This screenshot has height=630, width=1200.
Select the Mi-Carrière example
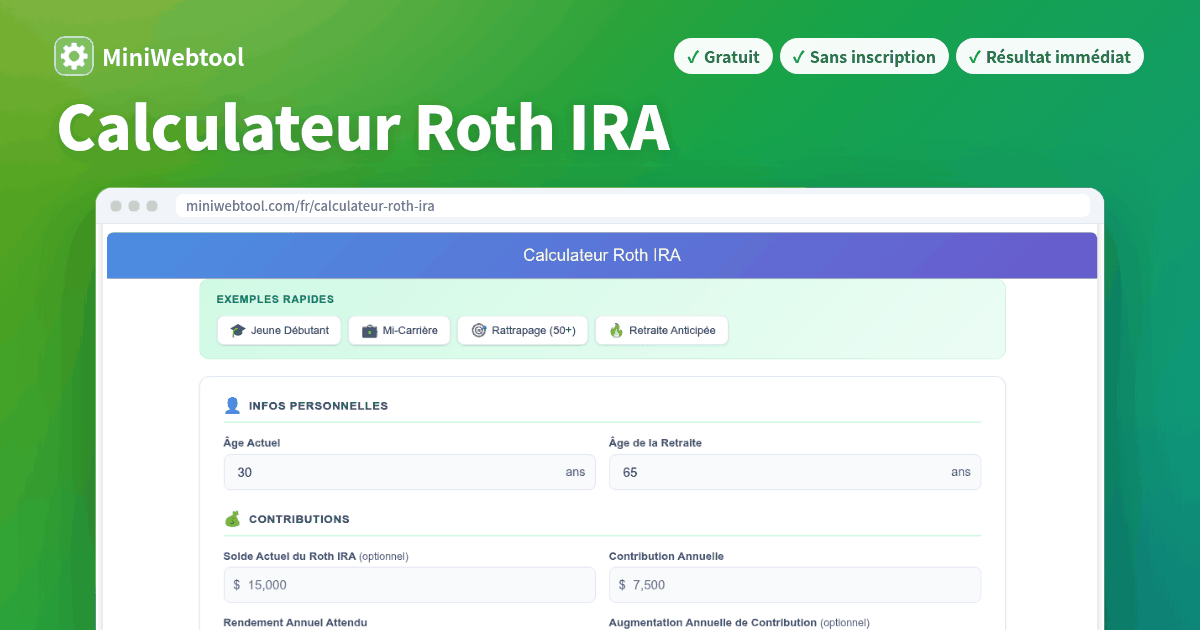click(x=399, y=330)
